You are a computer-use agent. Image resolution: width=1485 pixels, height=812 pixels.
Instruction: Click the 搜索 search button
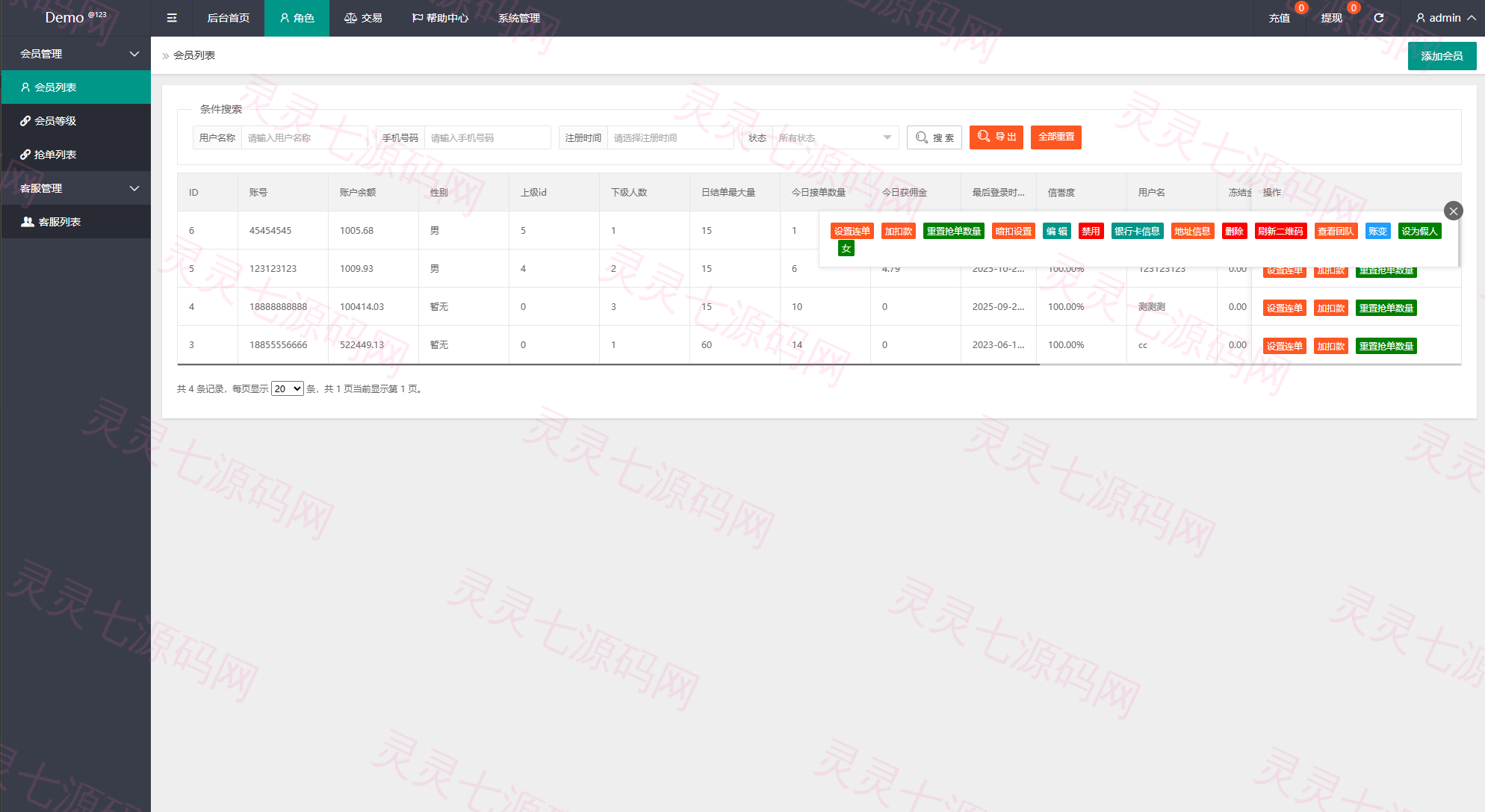coord(934,137)
